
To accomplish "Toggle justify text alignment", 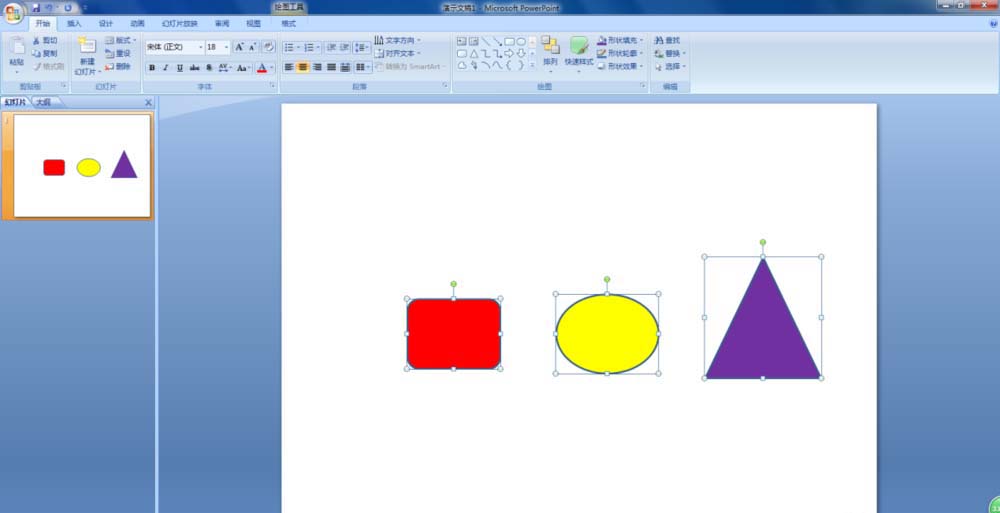I will pyautogui.click(x=331, y=67).
